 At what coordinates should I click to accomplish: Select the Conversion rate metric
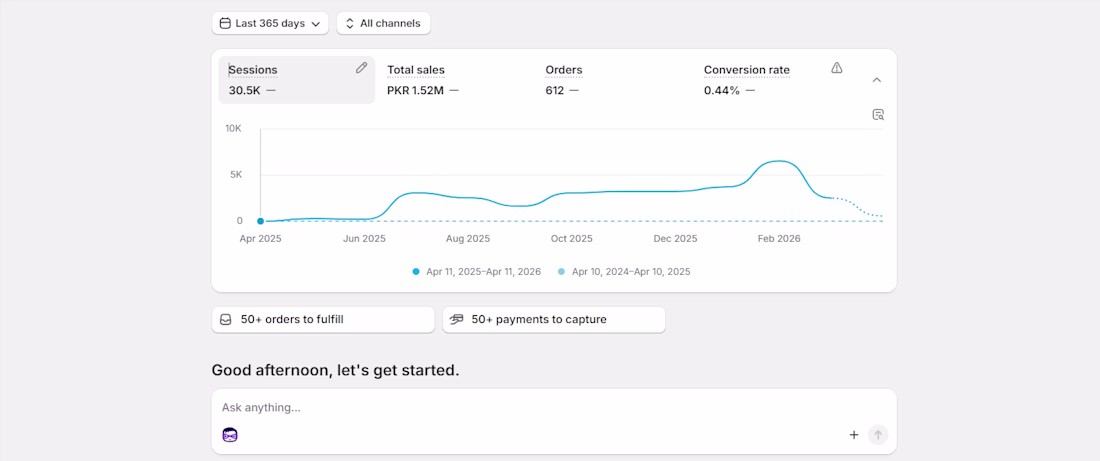pos(746,80)
